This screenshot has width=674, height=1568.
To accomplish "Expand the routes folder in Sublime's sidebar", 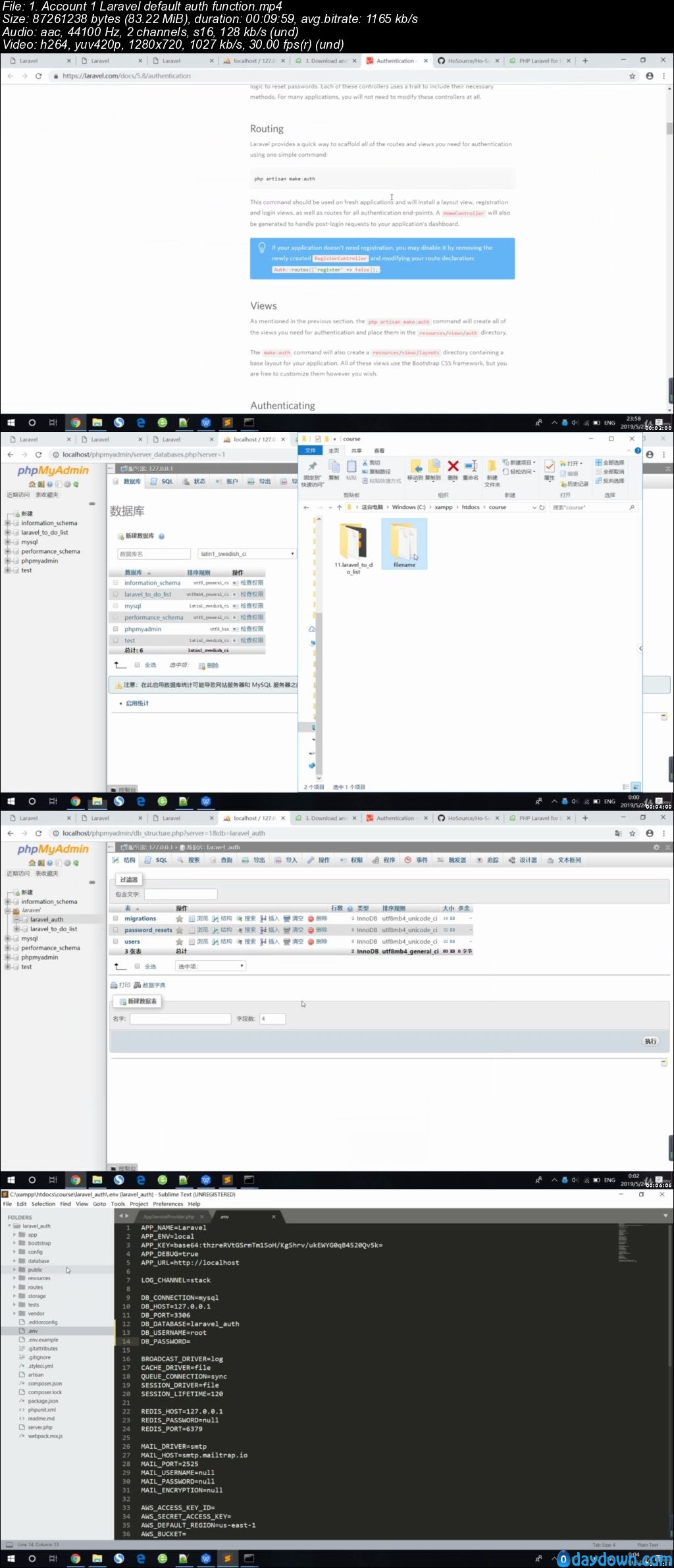I will 14,1287.
